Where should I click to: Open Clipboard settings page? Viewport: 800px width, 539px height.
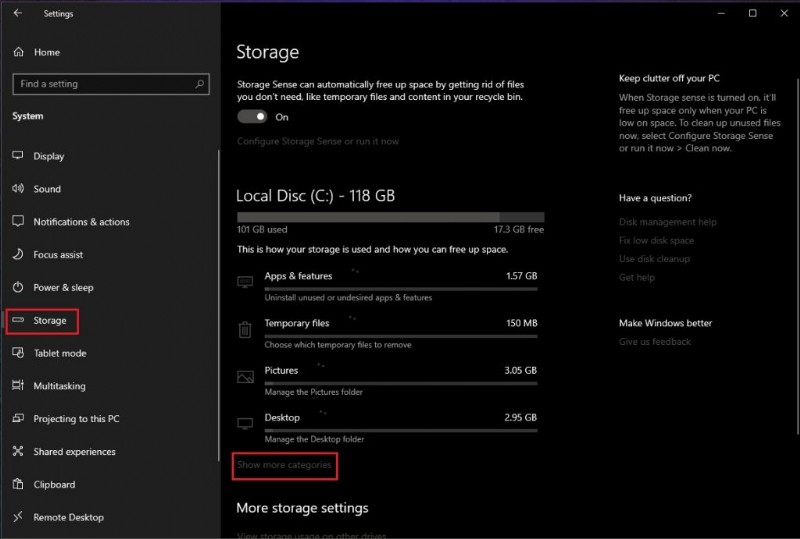click(x=54, y=484)
